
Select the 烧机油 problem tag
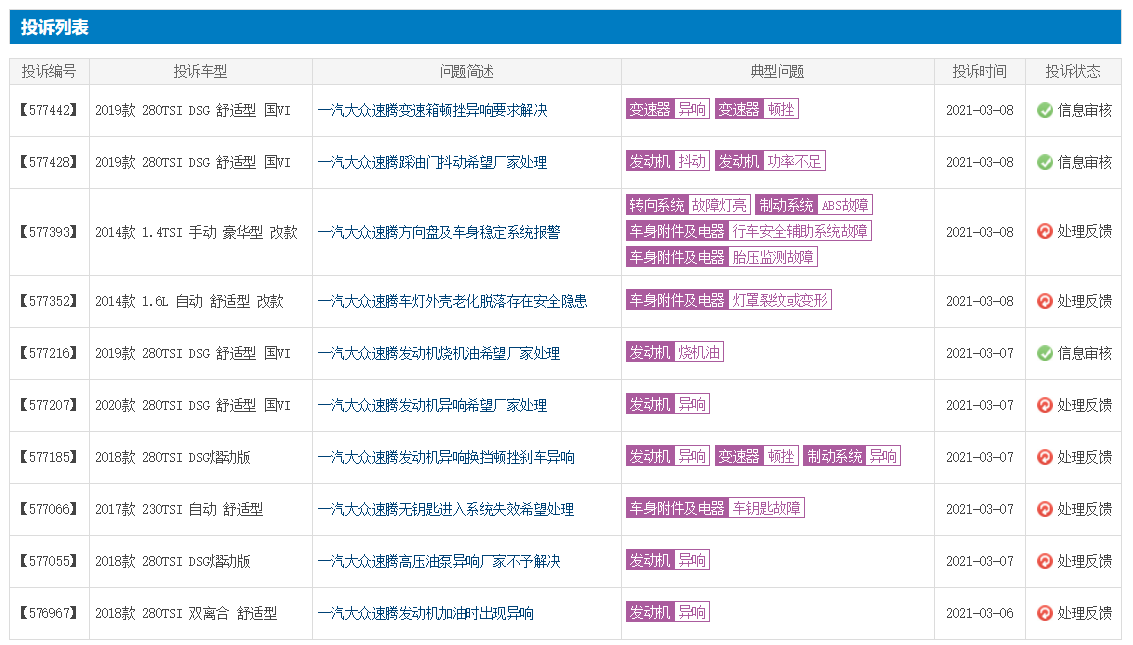tap(699, 352)
